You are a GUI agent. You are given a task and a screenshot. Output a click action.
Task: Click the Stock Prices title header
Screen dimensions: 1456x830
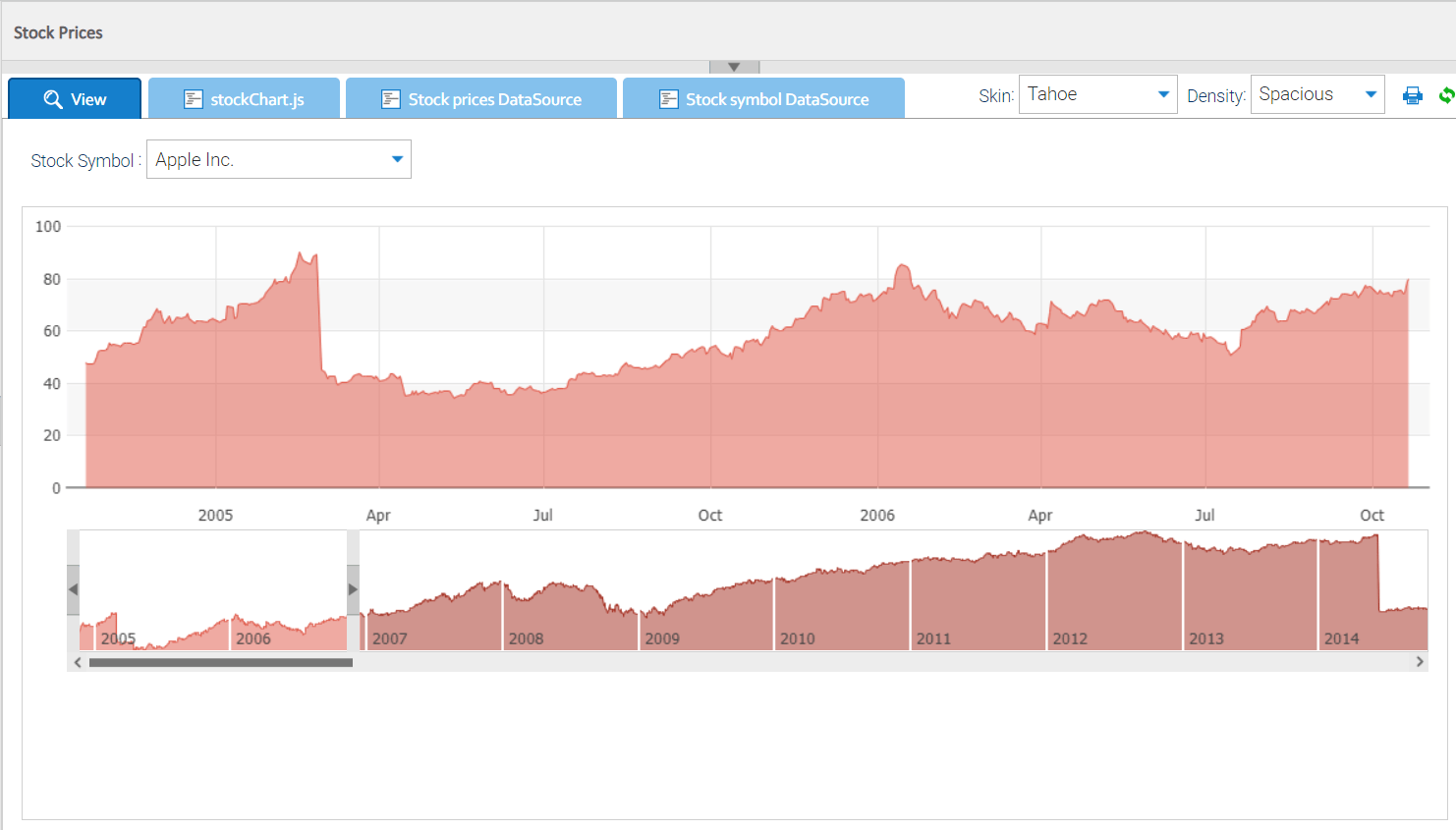[x=58, y=32]
